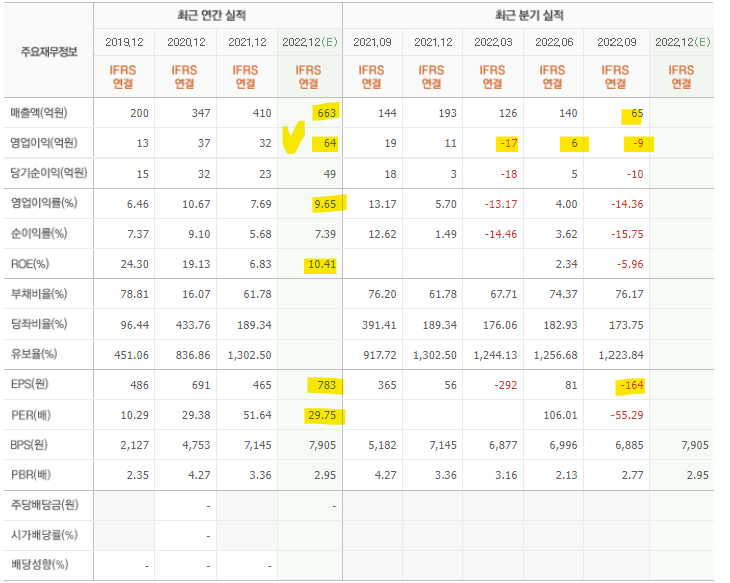Click the quick ratio value '96.44'
Image resolution: width=730 pixels, height=583 pixels.
tap(135, 325)
